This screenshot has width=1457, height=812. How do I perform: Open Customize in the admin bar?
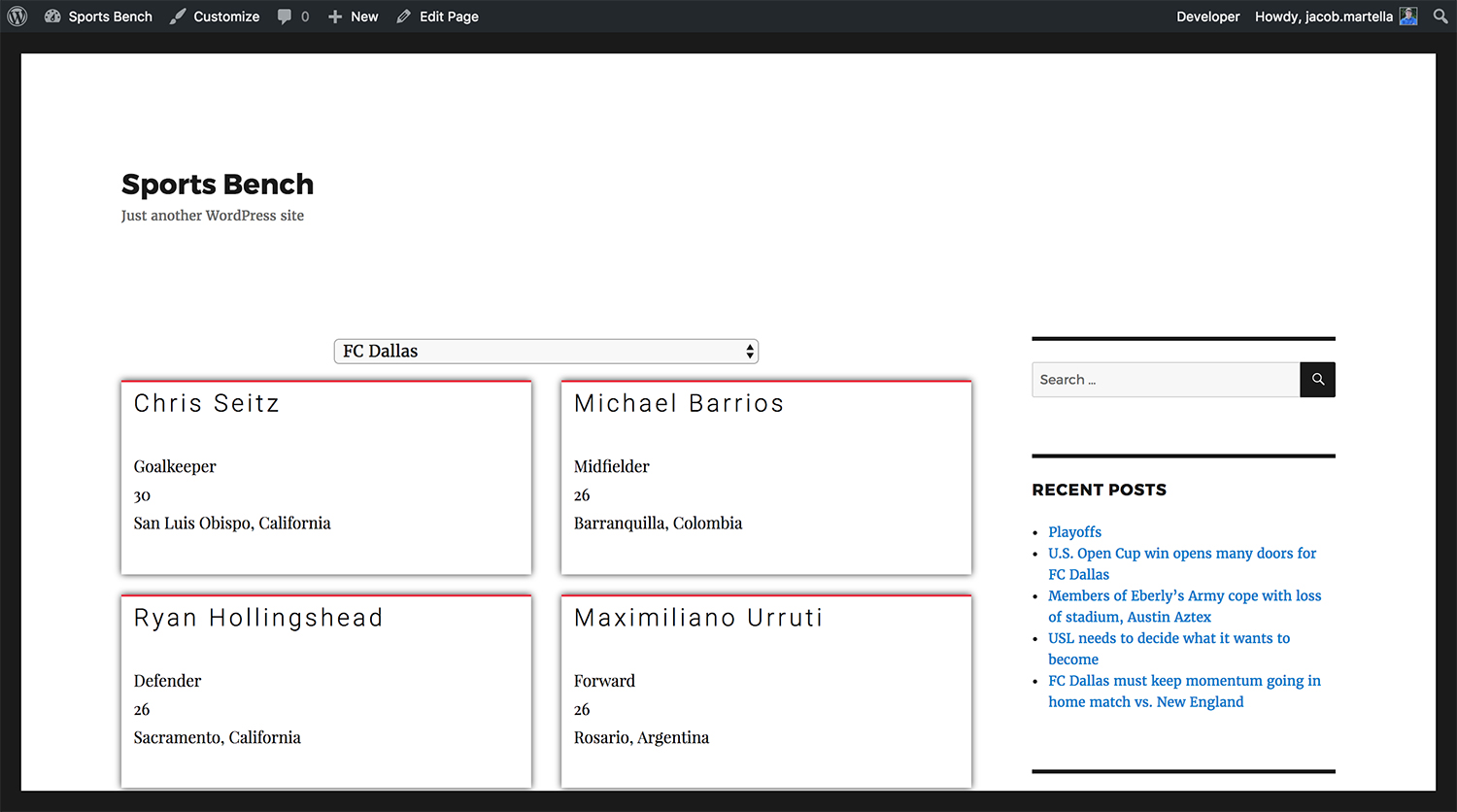[x=215, y=17]
